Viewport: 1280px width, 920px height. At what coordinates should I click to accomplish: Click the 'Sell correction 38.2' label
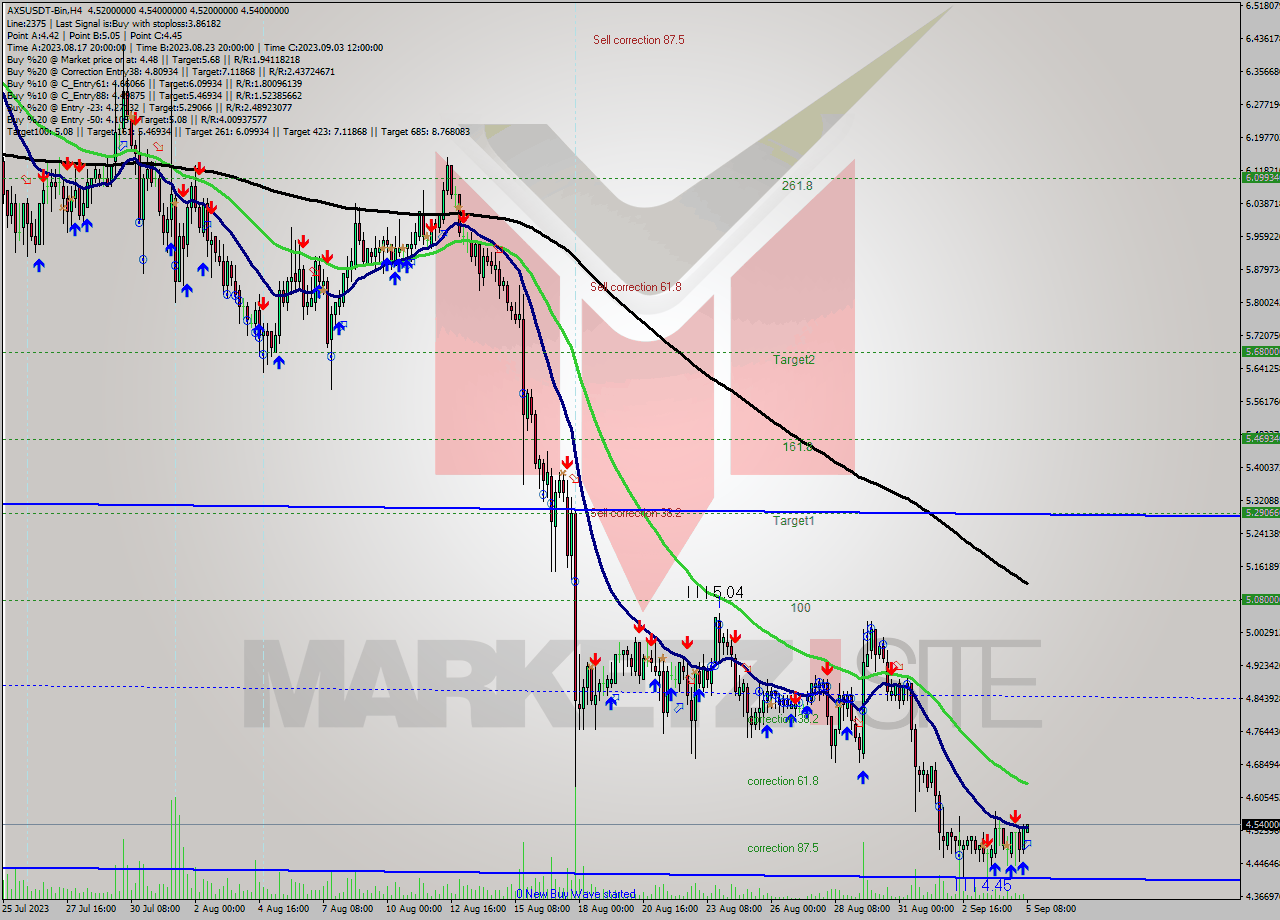636,513
